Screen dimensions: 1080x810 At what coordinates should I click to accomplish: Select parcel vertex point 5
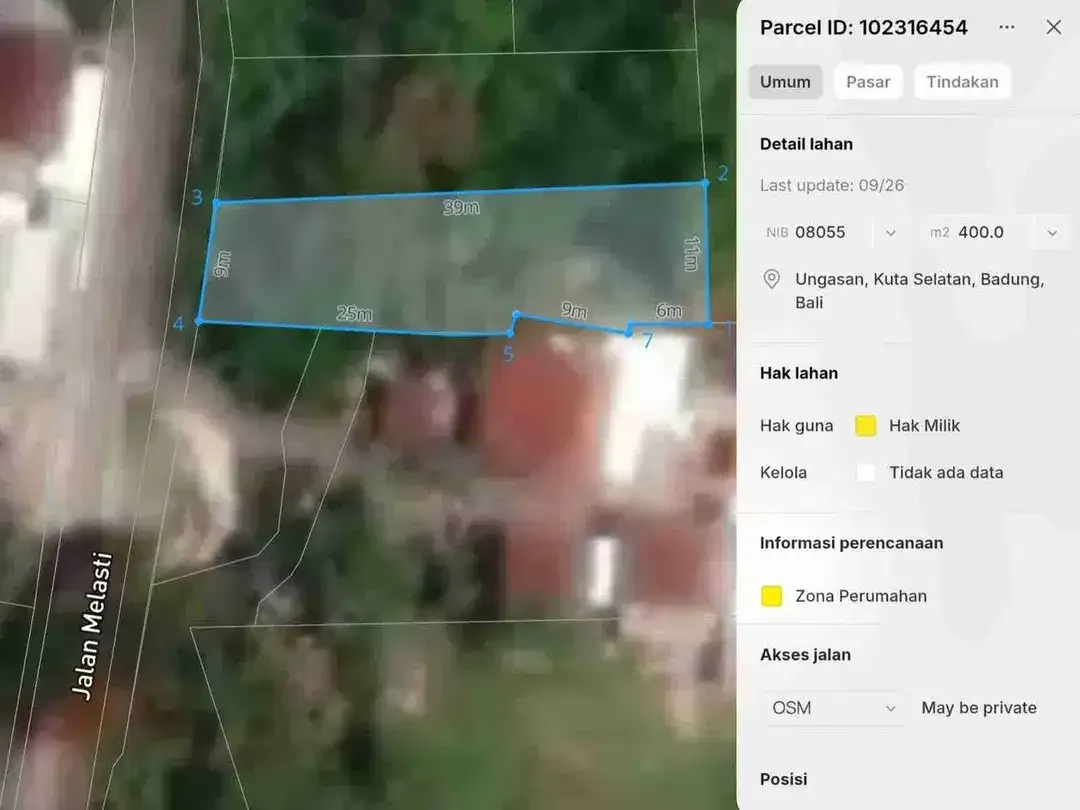pyautogui.click(x=510, y=334)
